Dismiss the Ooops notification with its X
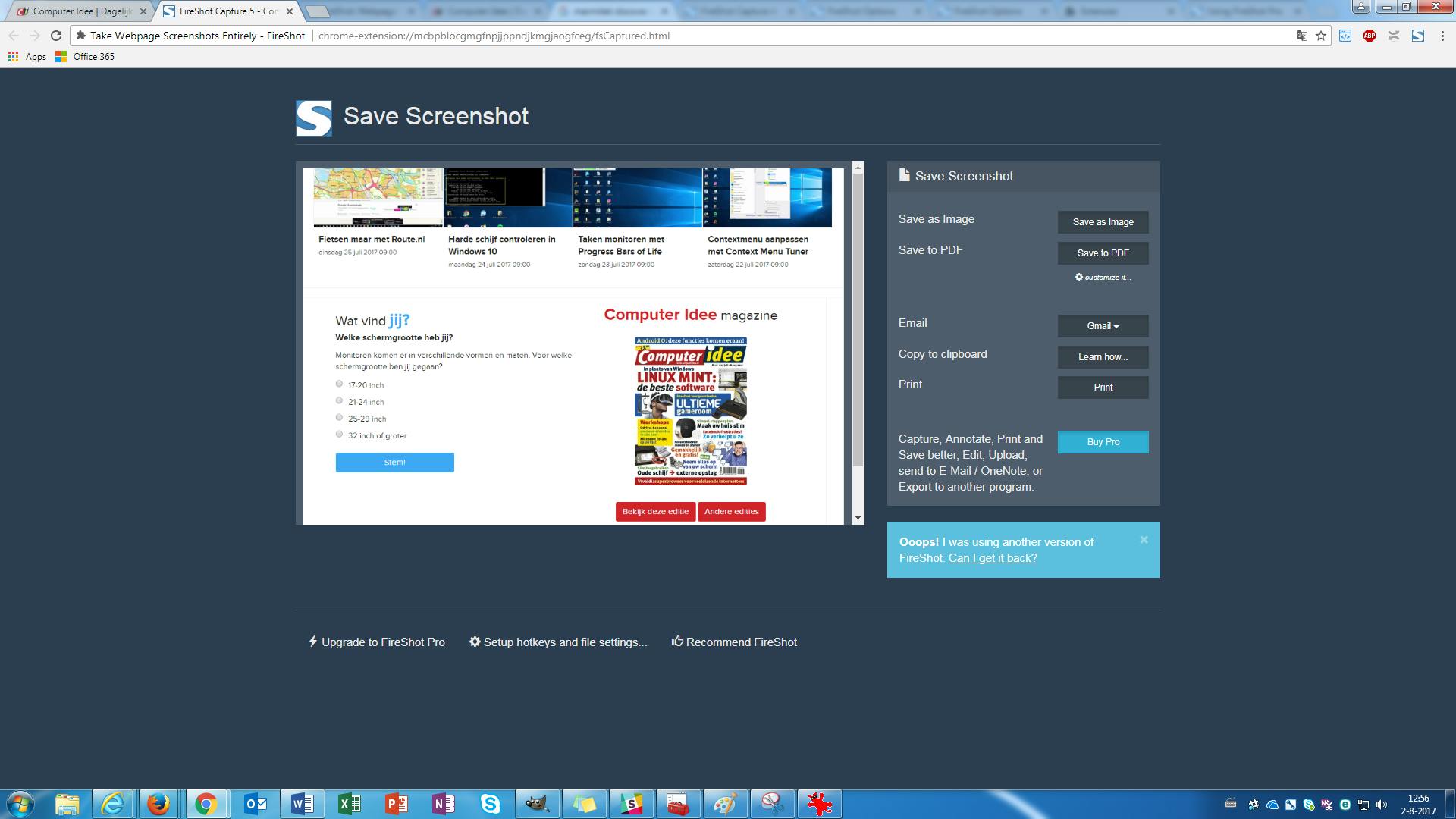The image size is (1456, 819). 1144,540
